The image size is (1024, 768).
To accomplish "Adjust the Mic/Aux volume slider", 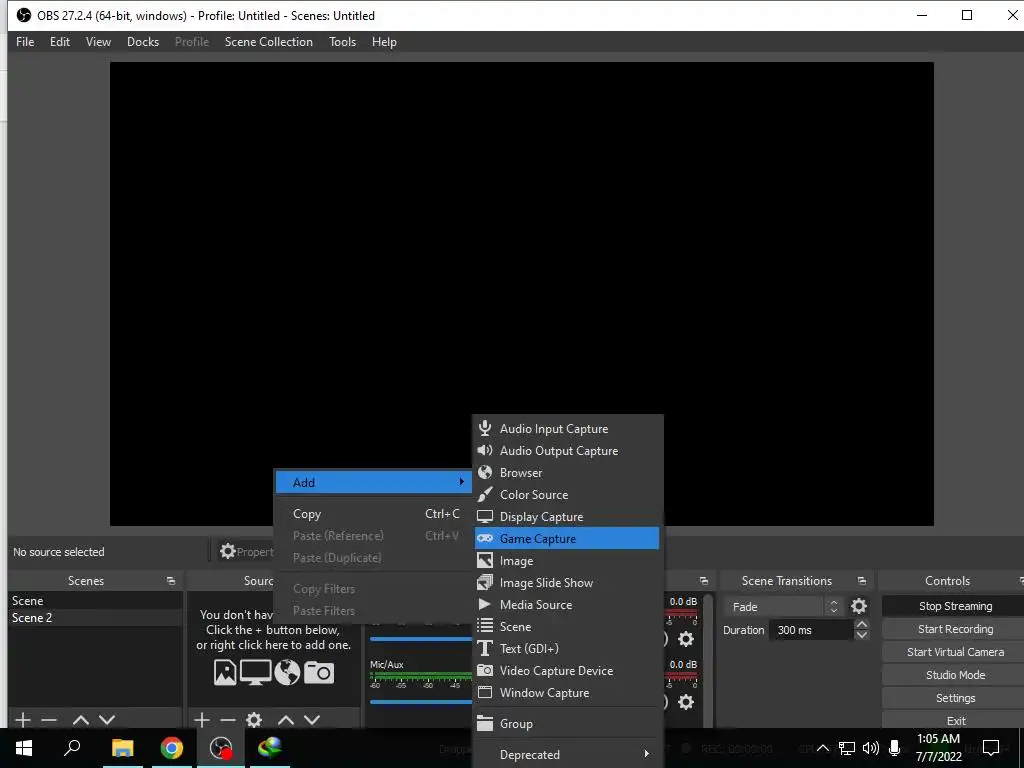I will coord(421,702).
